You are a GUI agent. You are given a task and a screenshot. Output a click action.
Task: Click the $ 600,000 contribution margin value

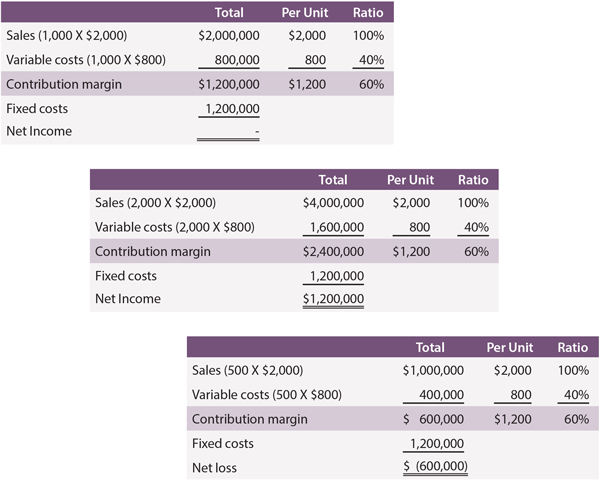pyautogui.click(x=433, y=419)
